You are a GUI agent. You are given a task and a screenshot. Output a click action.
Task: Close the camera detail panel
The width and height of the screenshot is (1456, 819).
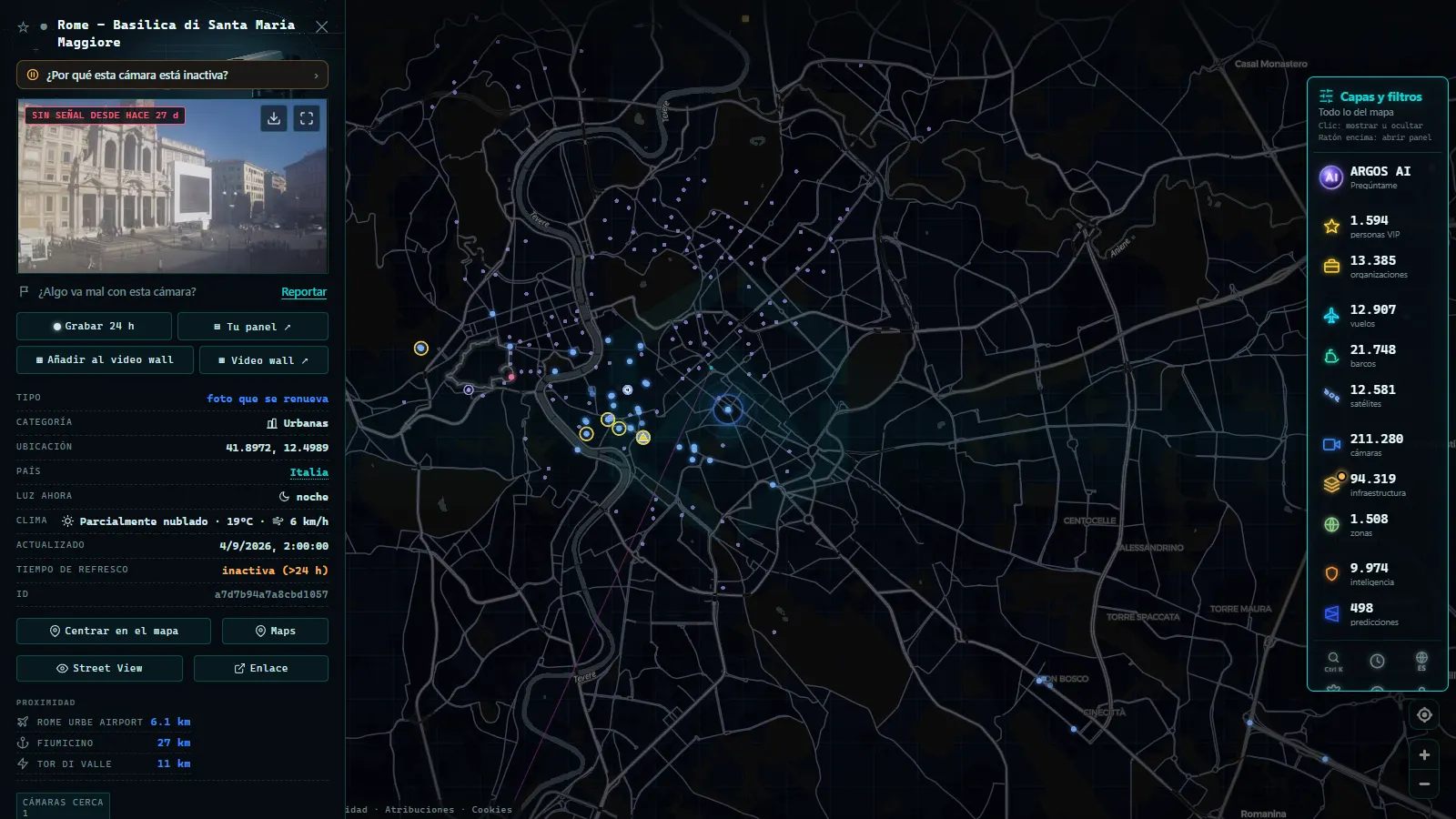coord(321,27)
